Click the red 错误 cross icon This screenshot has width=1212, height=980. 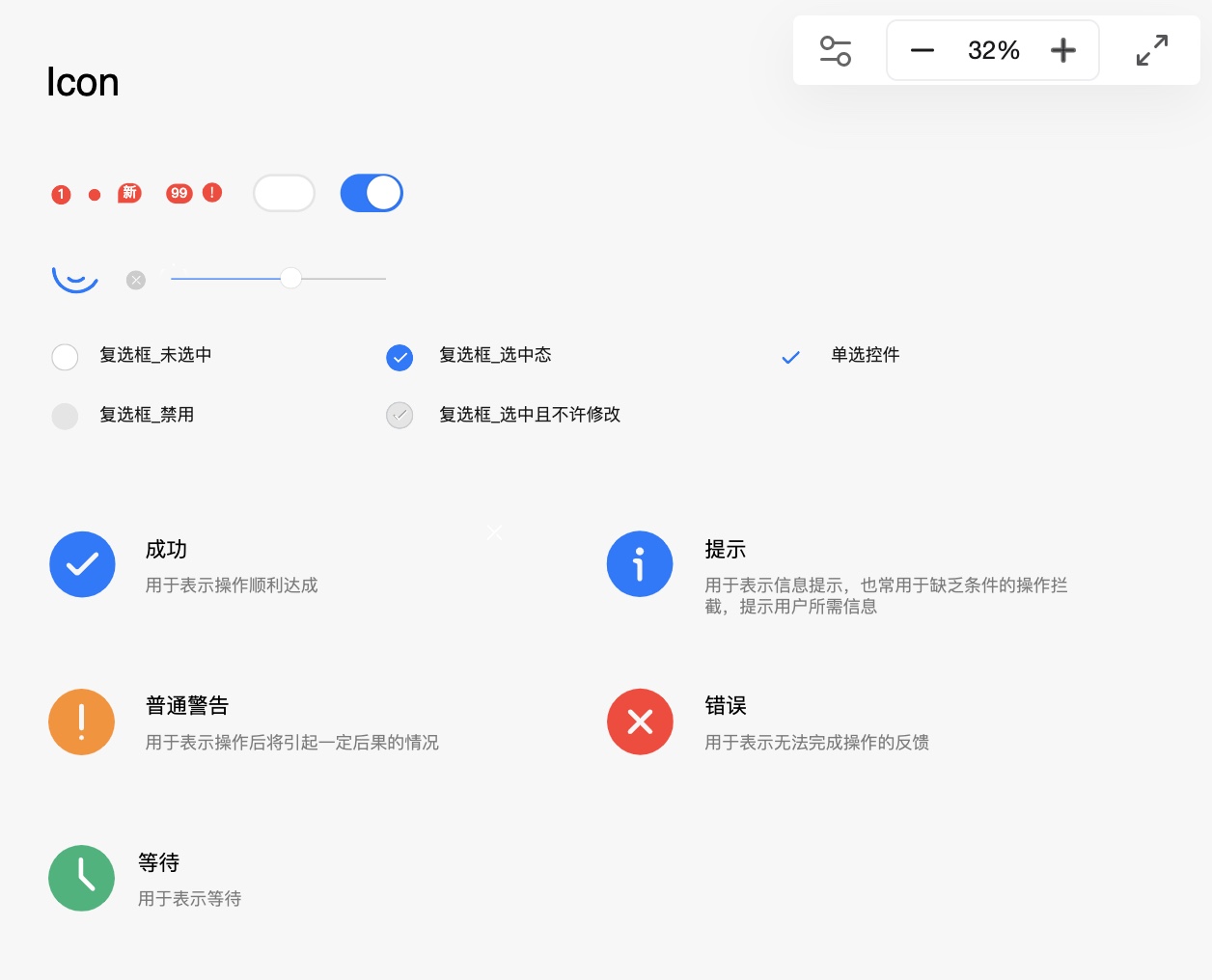(640, 721)
